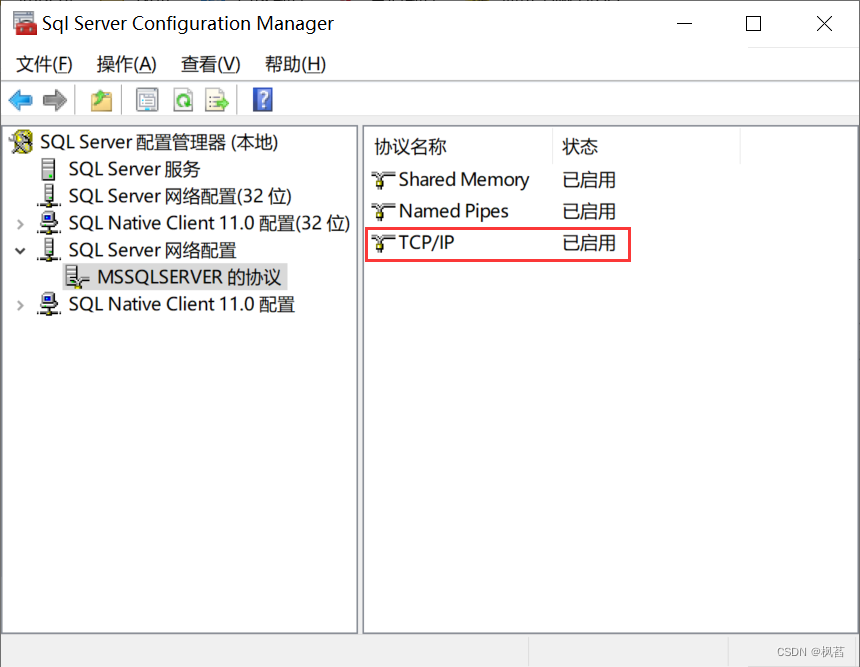Maximize the Configuration Manager window

(753, 24)
